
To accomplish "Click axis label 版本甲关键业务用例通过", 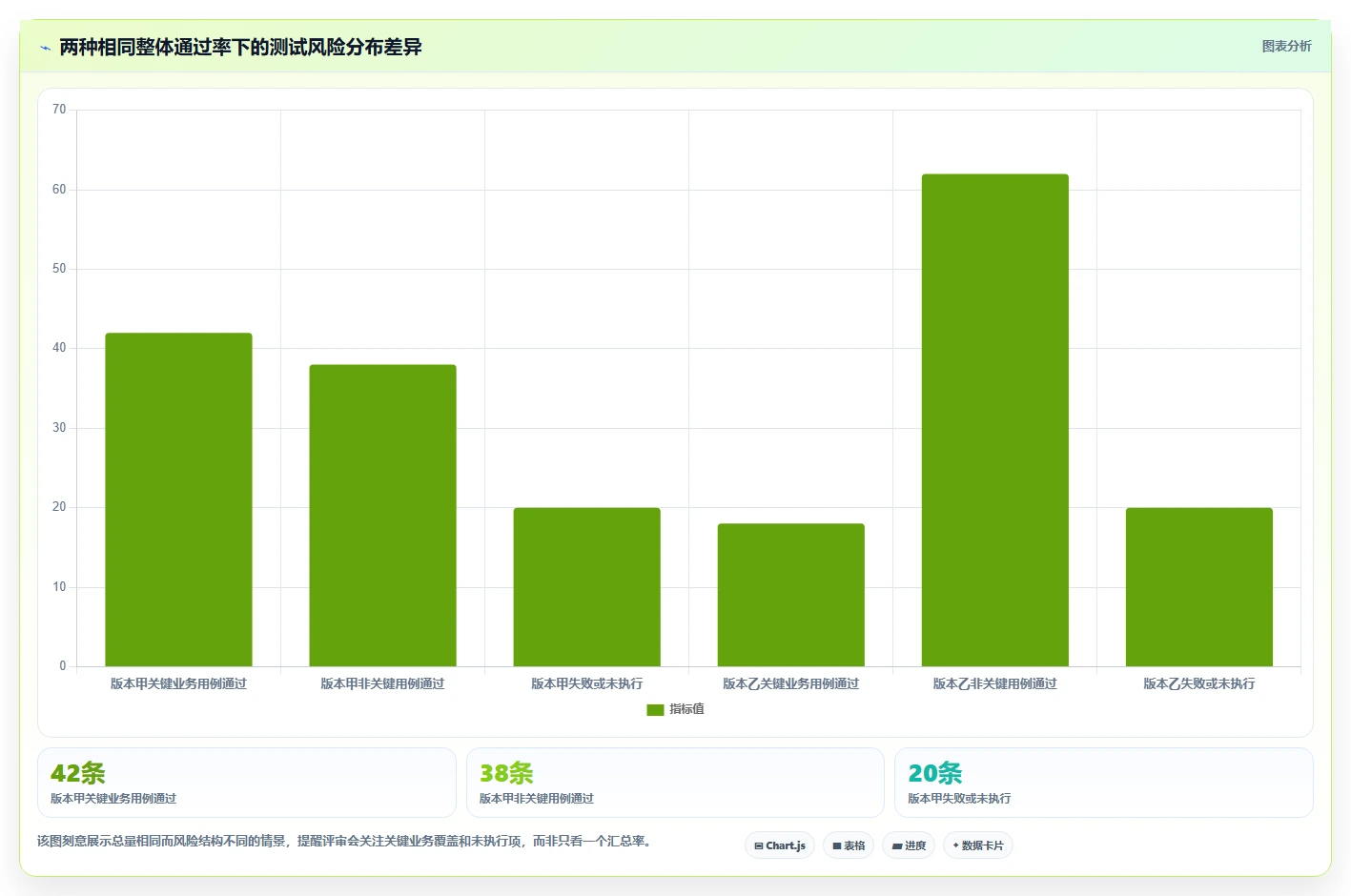I will point(178,683).
